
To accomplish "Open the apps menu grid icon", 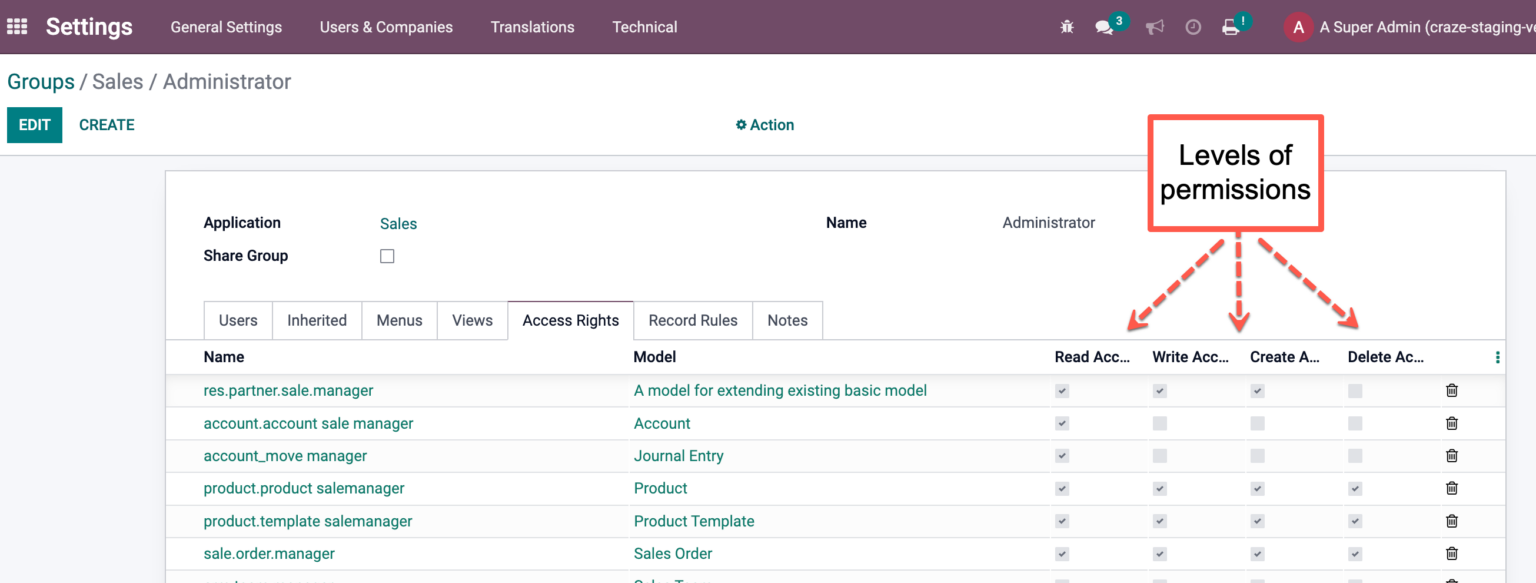I will pos(16,26).
